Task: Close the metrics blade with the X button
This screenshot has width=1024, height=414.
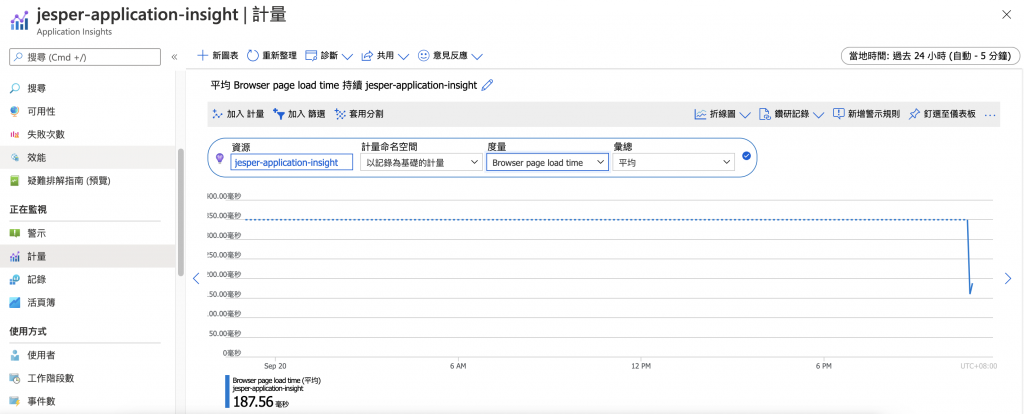Action: pyautogui.click(x=1006, y=15)
